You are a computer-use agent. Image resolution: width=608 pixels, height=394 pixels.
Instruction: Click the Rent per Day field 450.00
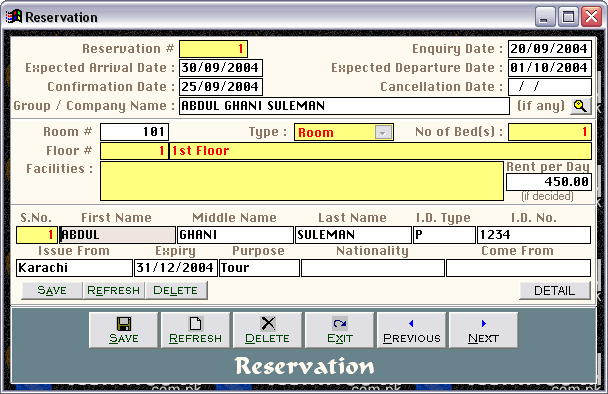549,182
